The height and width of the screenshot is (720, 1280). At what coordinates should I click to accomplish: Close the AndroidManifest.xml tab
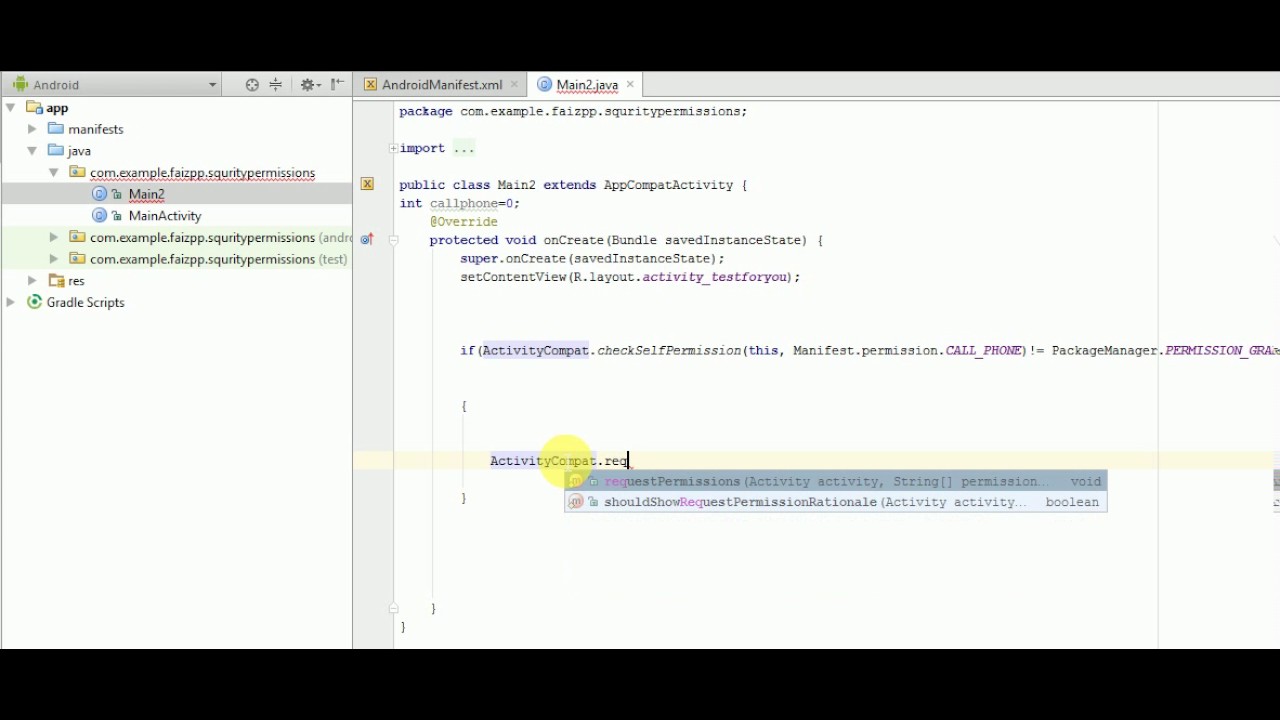[x=514, y=85]
